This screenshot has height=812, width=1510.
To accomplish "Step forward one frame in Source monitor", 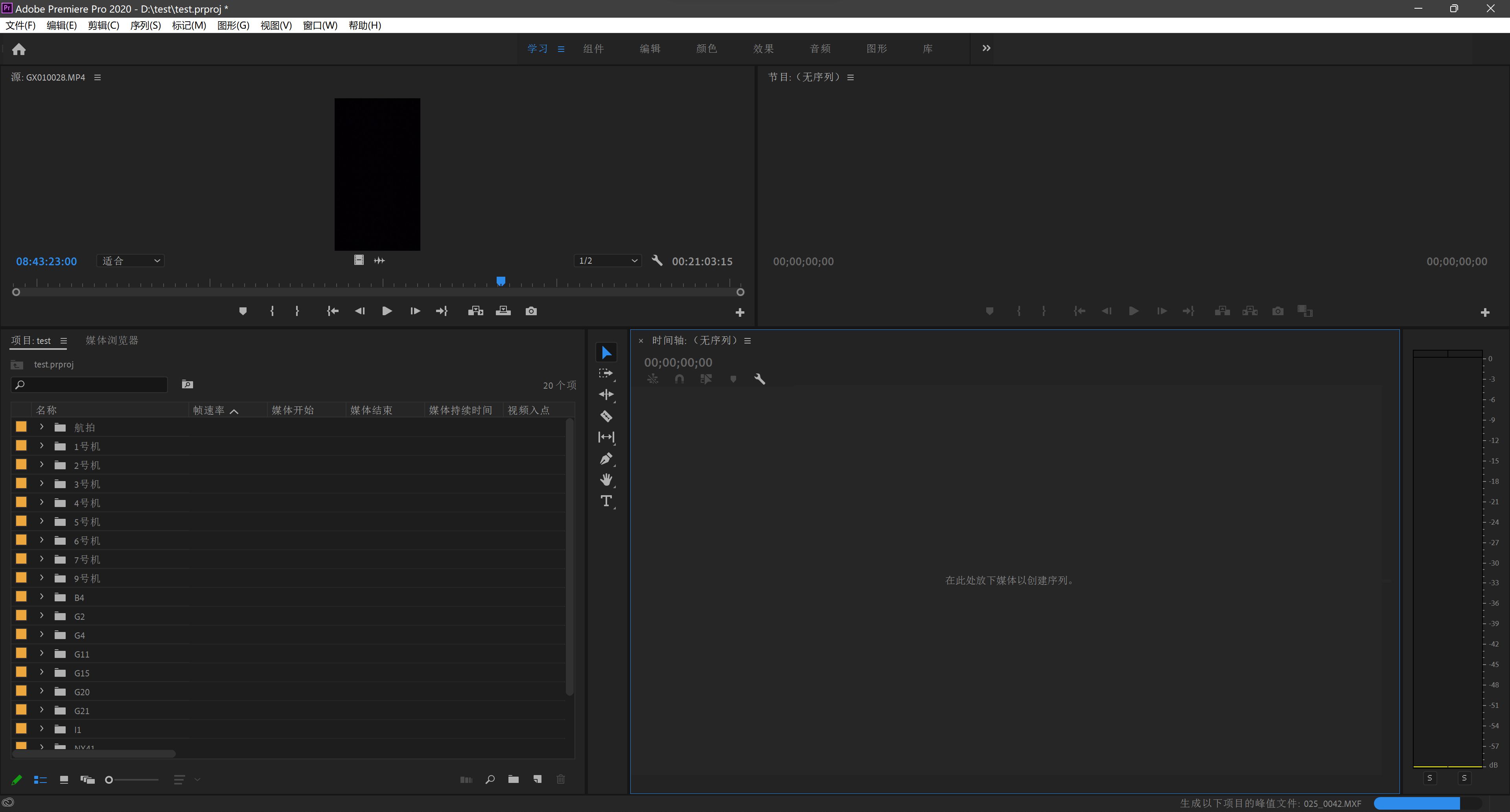I will pos(415,311).
